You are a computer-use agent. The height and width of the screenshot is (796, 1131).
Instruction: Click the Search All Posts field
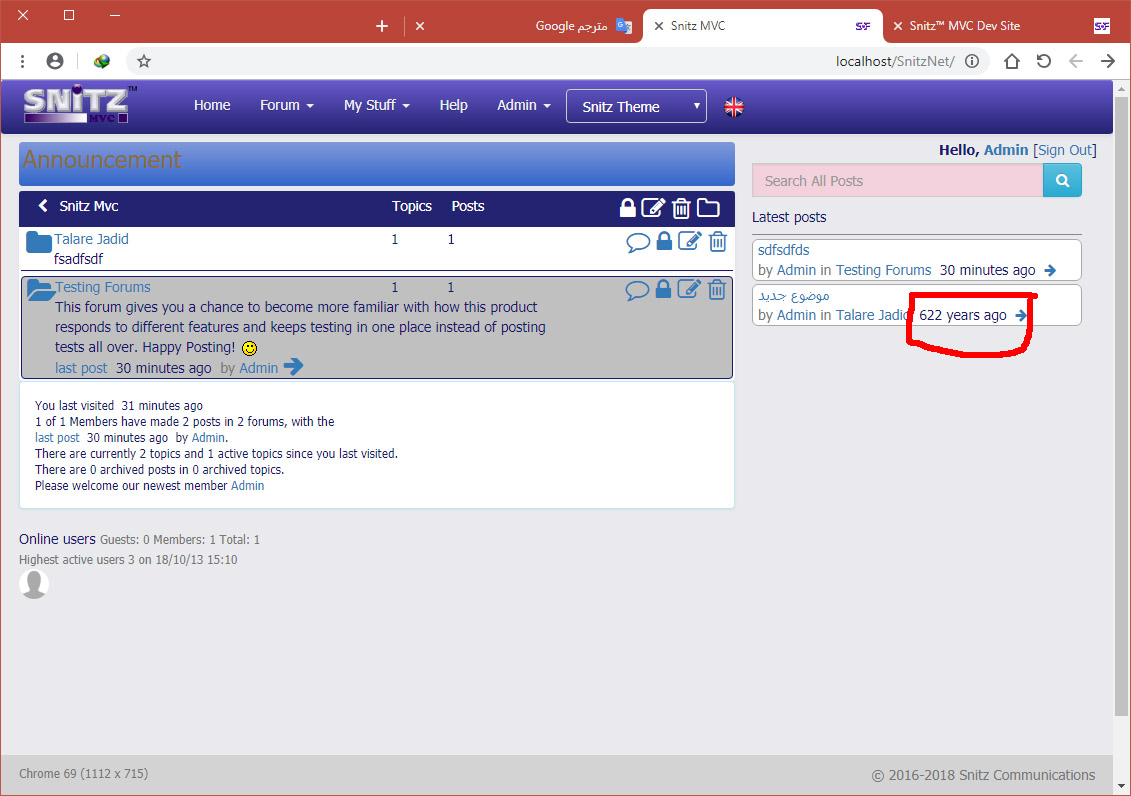897,181
